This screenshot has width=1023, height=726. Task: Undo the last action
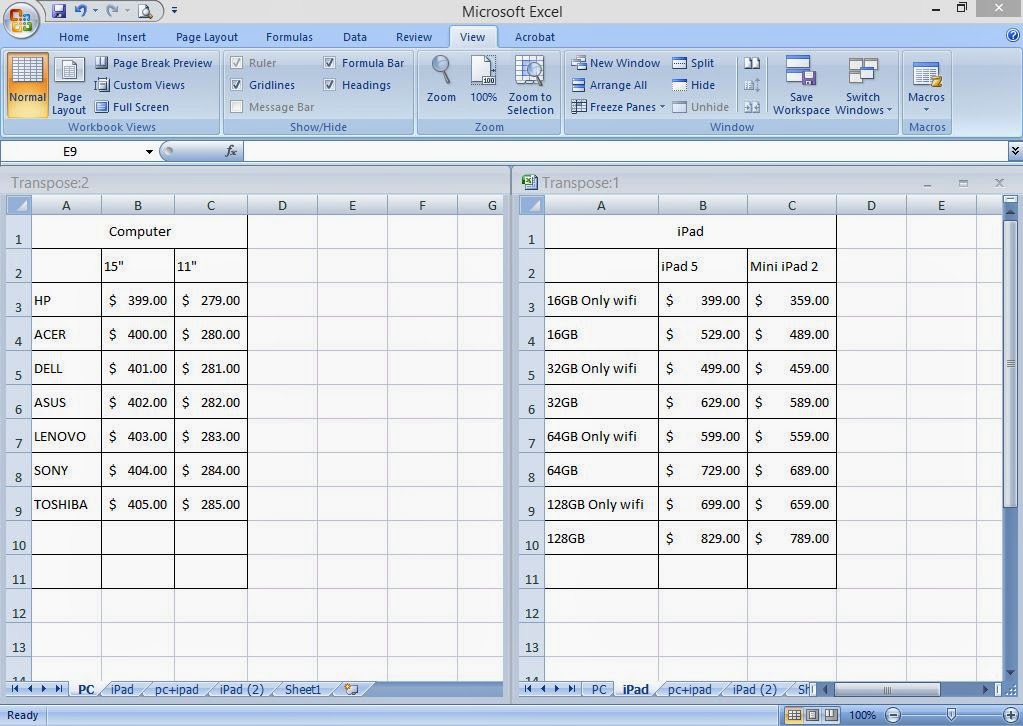pyautogui.click(x=80, y=10)
